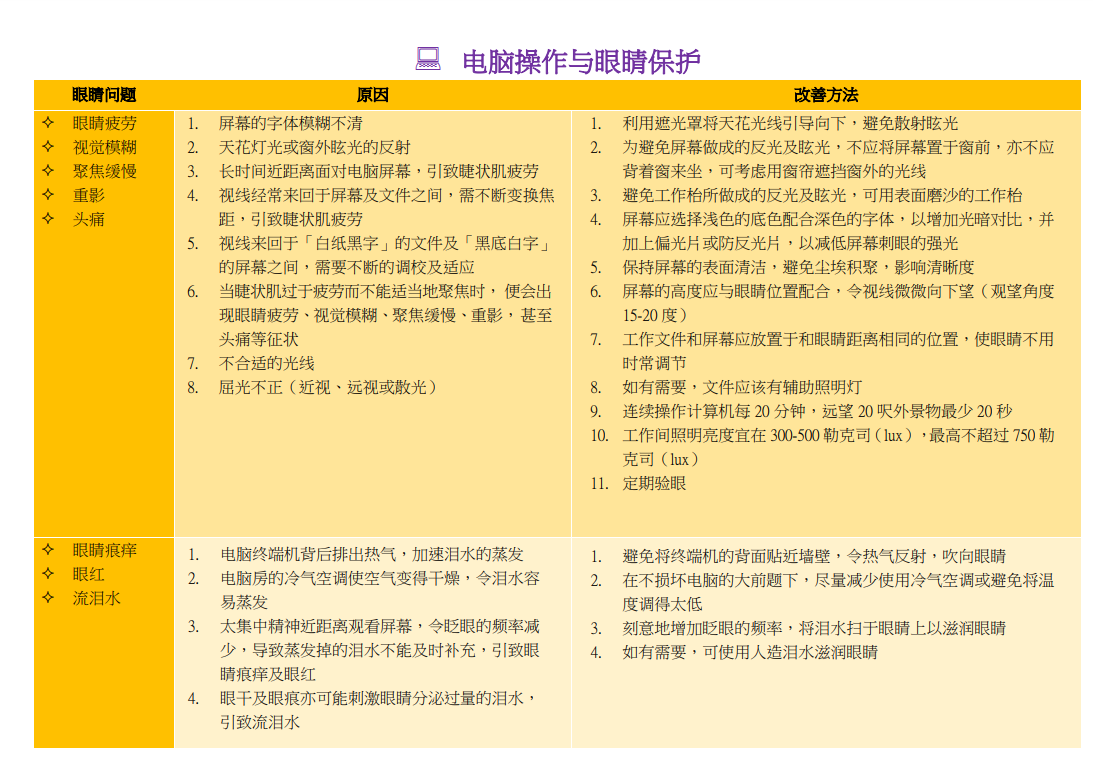Click the 眼睛问题 column header
1093x772 pixels.
(104, 95)
